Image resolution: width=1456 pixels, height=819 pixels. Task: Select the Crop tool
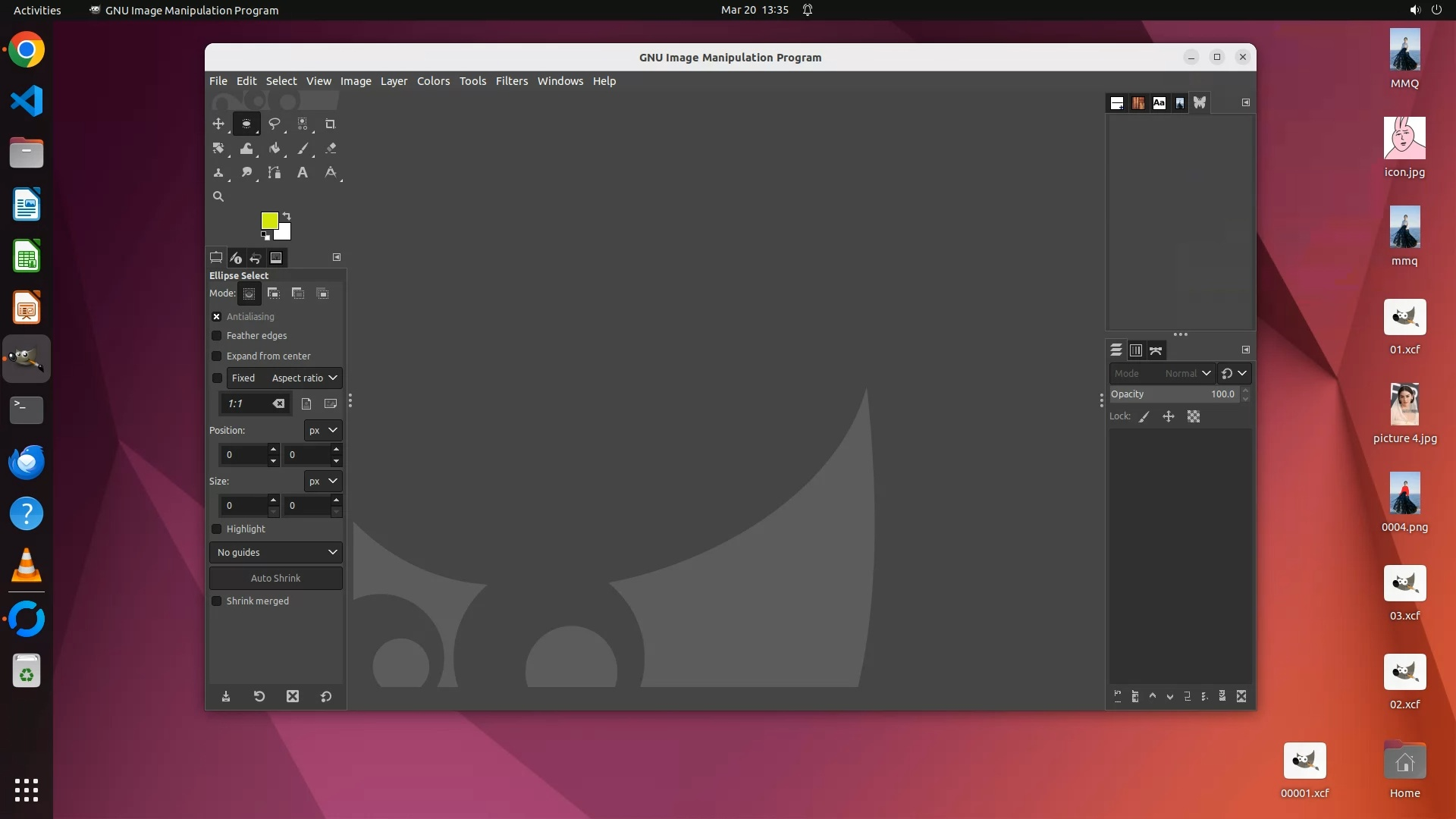330,124
